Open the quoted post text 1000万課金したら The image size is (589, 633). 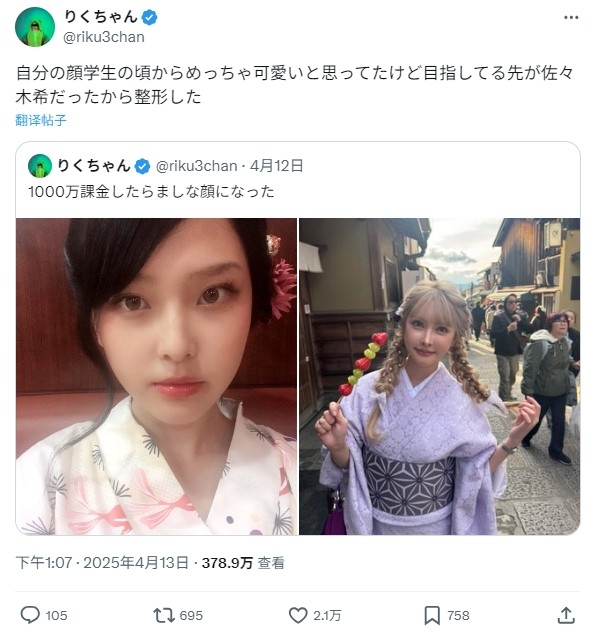[151, 191]
